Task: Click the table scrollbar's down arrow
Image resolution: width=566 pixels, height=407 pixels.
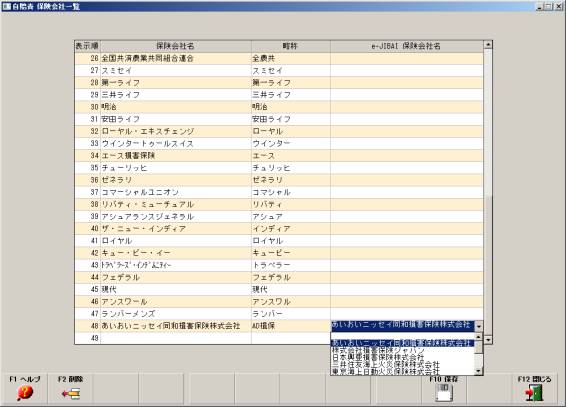Action: pos(488,340)
